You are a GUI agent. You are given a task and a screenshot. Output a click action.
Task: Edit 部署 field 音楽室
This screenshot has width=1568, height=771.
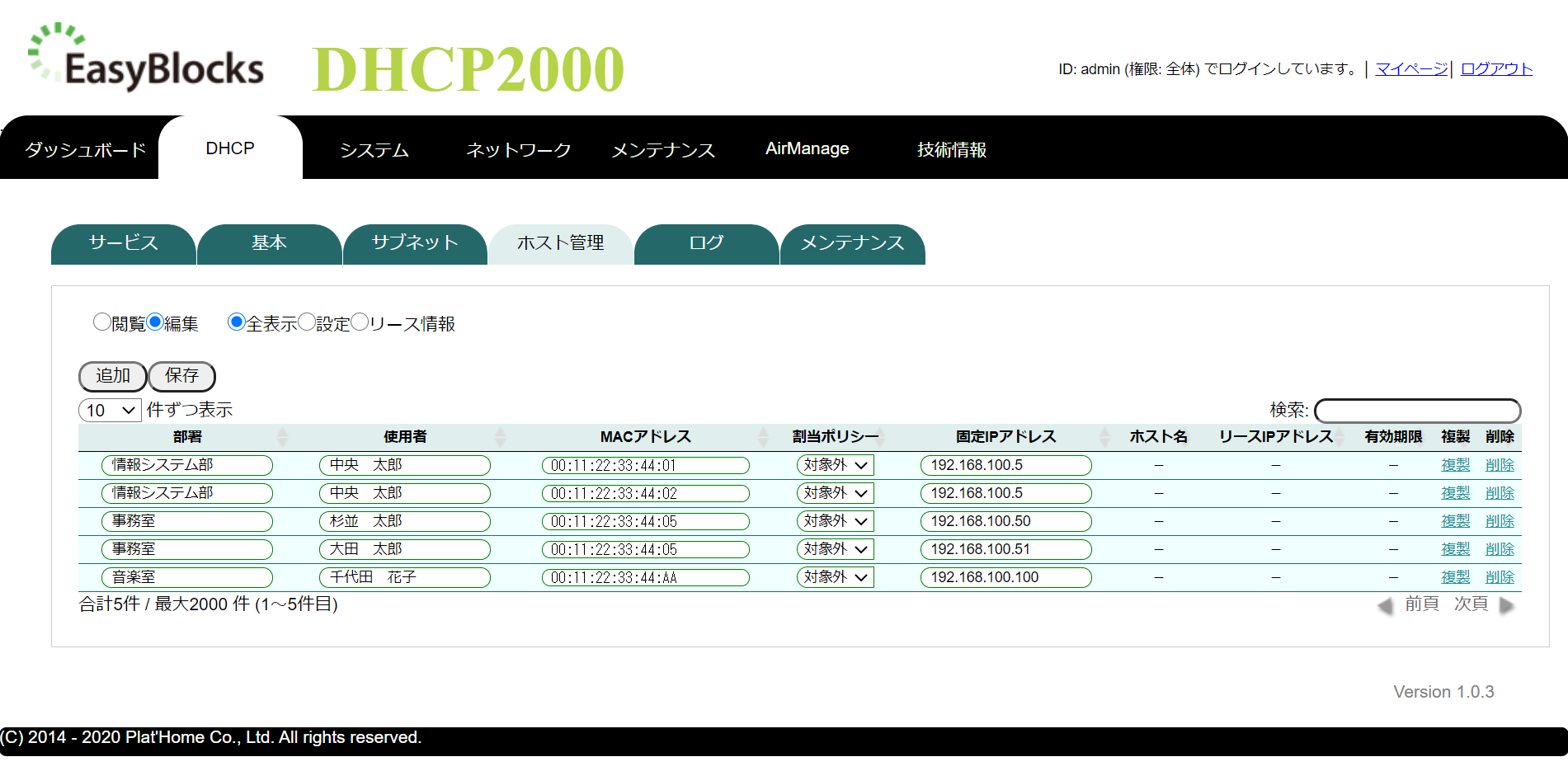(187, 577)
